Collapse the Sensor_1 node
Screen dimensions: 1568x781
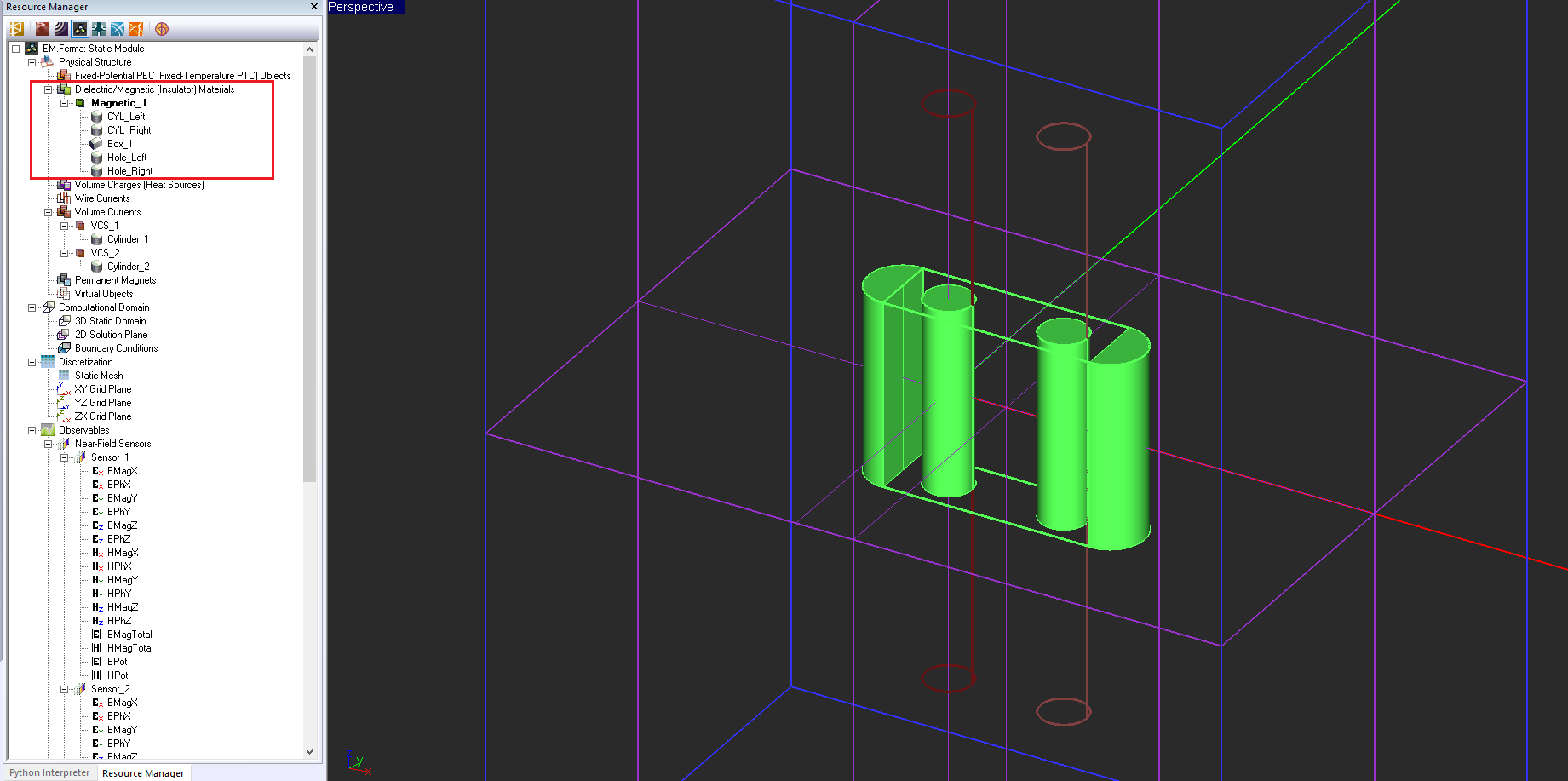[x=64, y=457]
